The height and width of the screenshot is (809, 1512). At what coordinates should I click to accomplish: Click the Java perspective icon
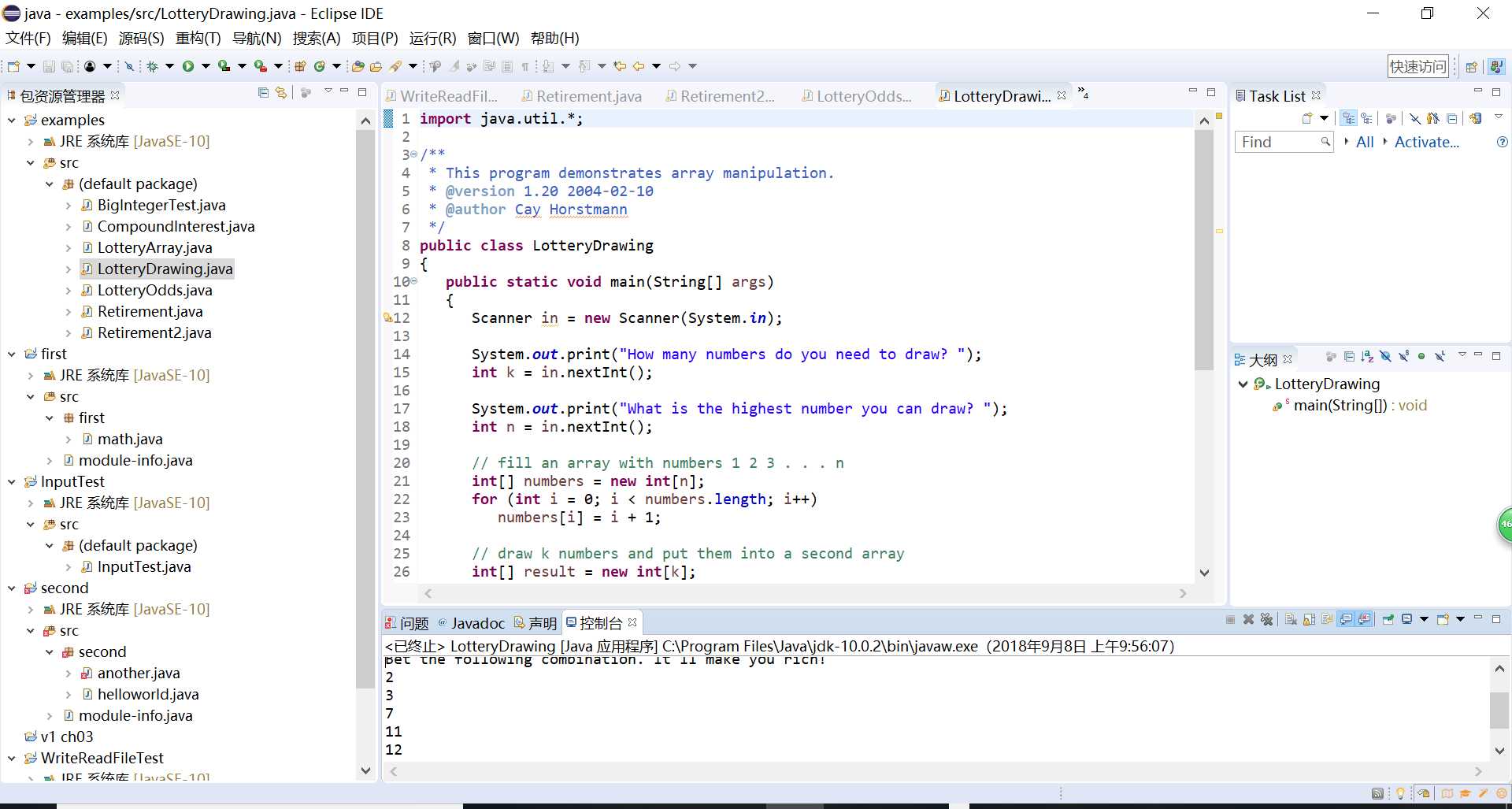tap(1496, 67)
